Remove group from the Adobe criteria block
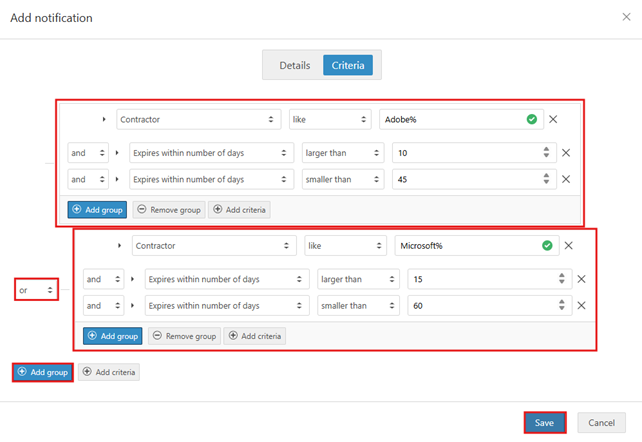642x442 pixels. point(168,210)
